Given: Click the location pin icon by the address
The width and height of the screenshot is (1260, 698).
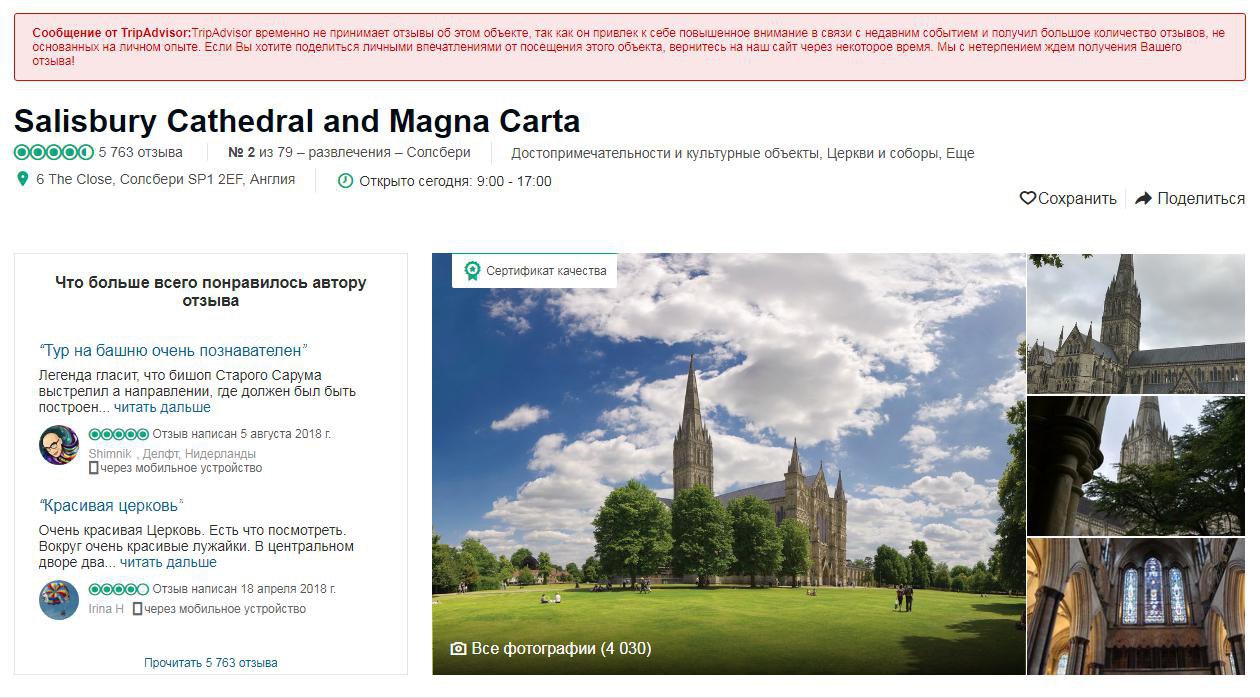Looking at the screenshot, I should 22,179.
